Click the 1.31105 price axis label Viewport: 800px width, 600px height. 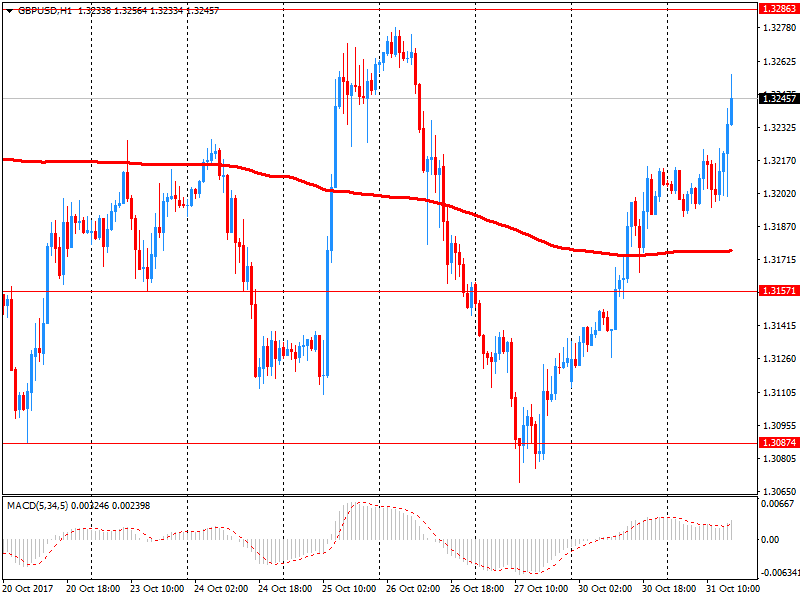tap(779, 392)
